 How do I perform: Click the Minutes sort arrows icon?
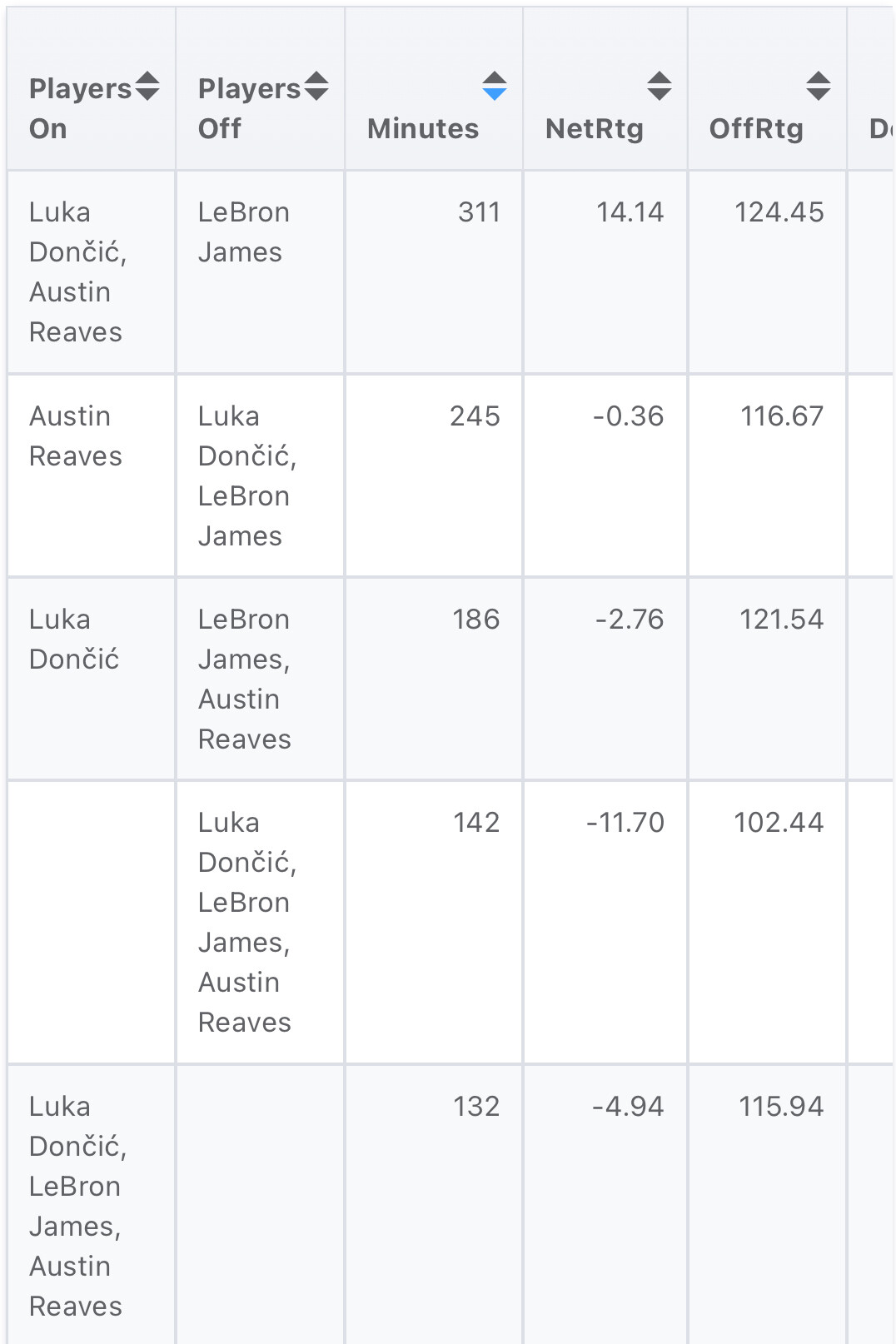(495, 87)
